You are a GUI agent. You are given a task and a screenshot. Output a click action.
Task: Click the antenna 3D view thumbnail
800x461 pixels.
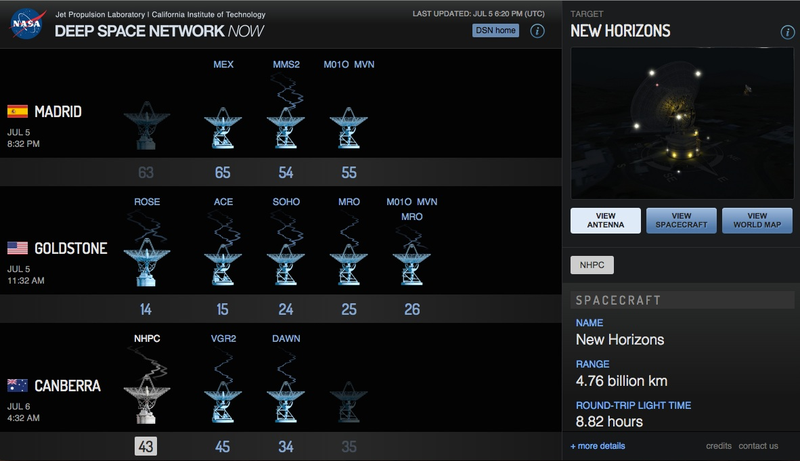coord(682,123)
